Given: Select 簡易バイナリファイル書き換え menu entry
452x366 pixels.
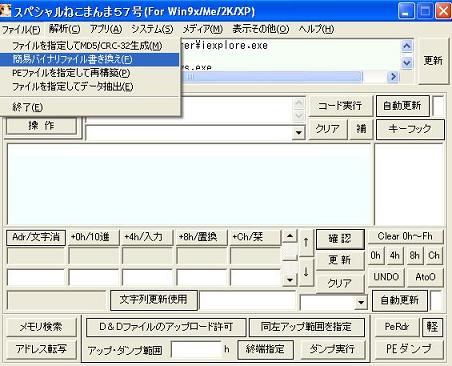Looking at the screenshot, I should point(89,59).
